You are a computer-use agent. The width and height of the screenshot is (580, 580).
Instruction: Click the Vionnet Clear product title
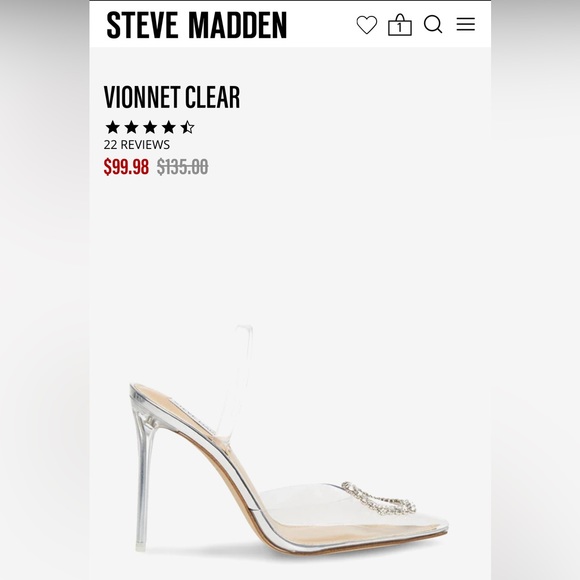point(172,97)
